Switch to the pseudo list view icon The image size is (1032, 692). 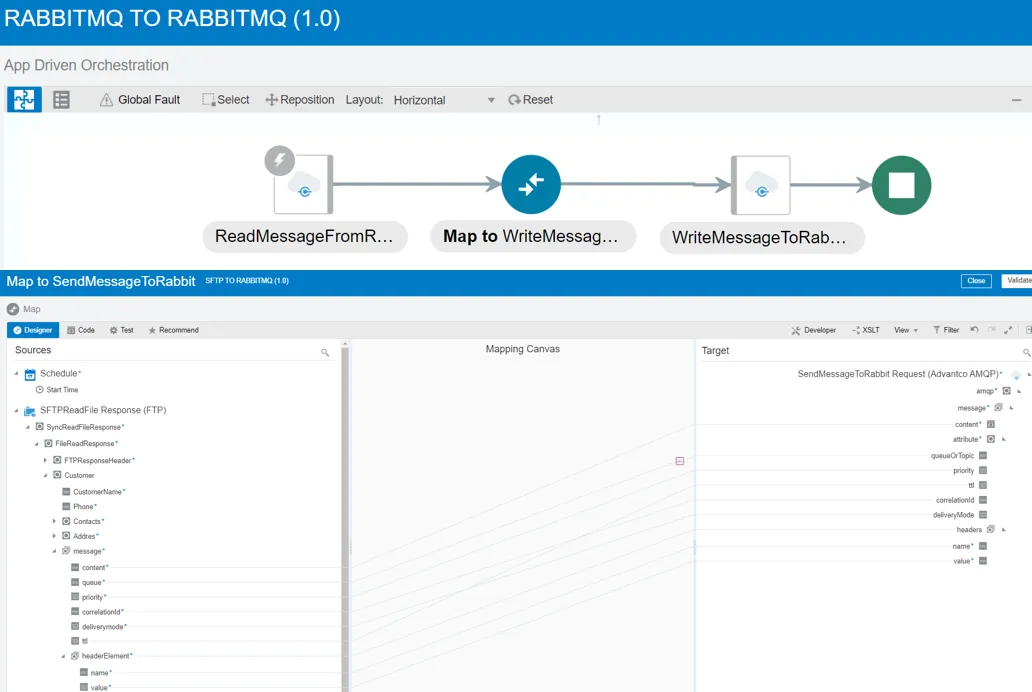tap(61, 99)
